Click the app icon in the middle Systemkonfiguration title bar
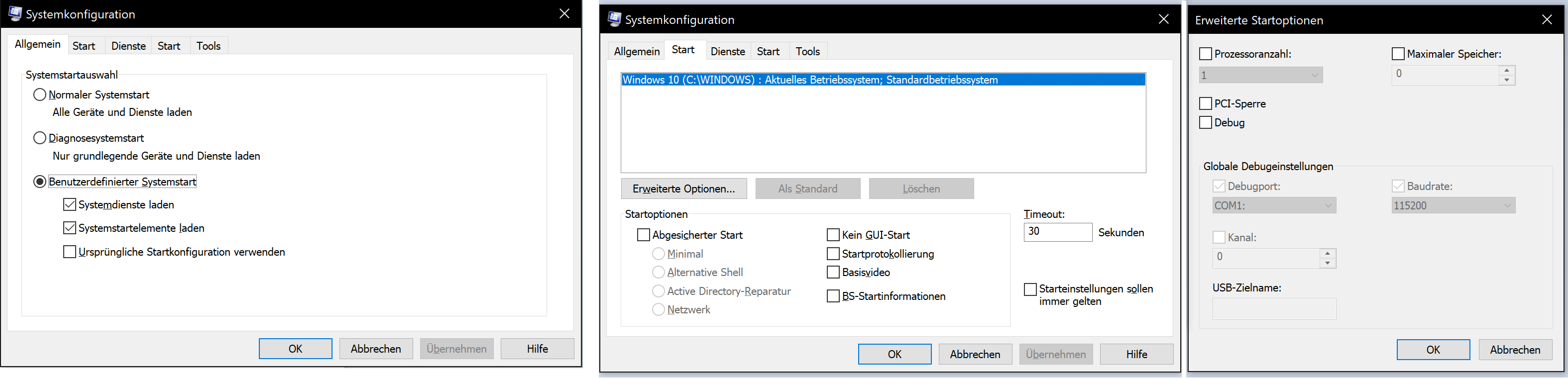1568x378 pixels. tap(614, 19)
